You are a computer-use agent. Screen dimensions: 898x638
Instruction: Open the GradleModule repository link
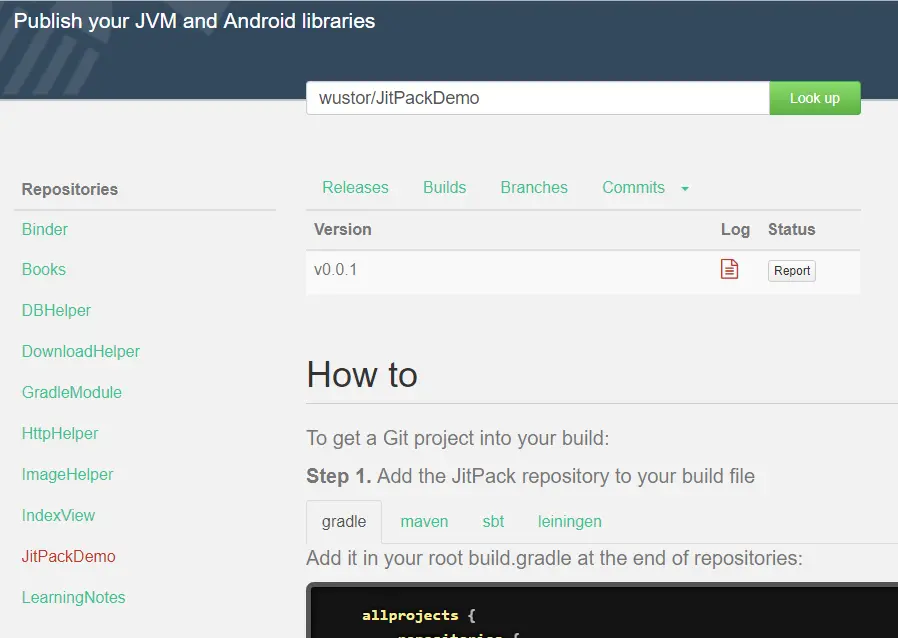click(72, 392)
